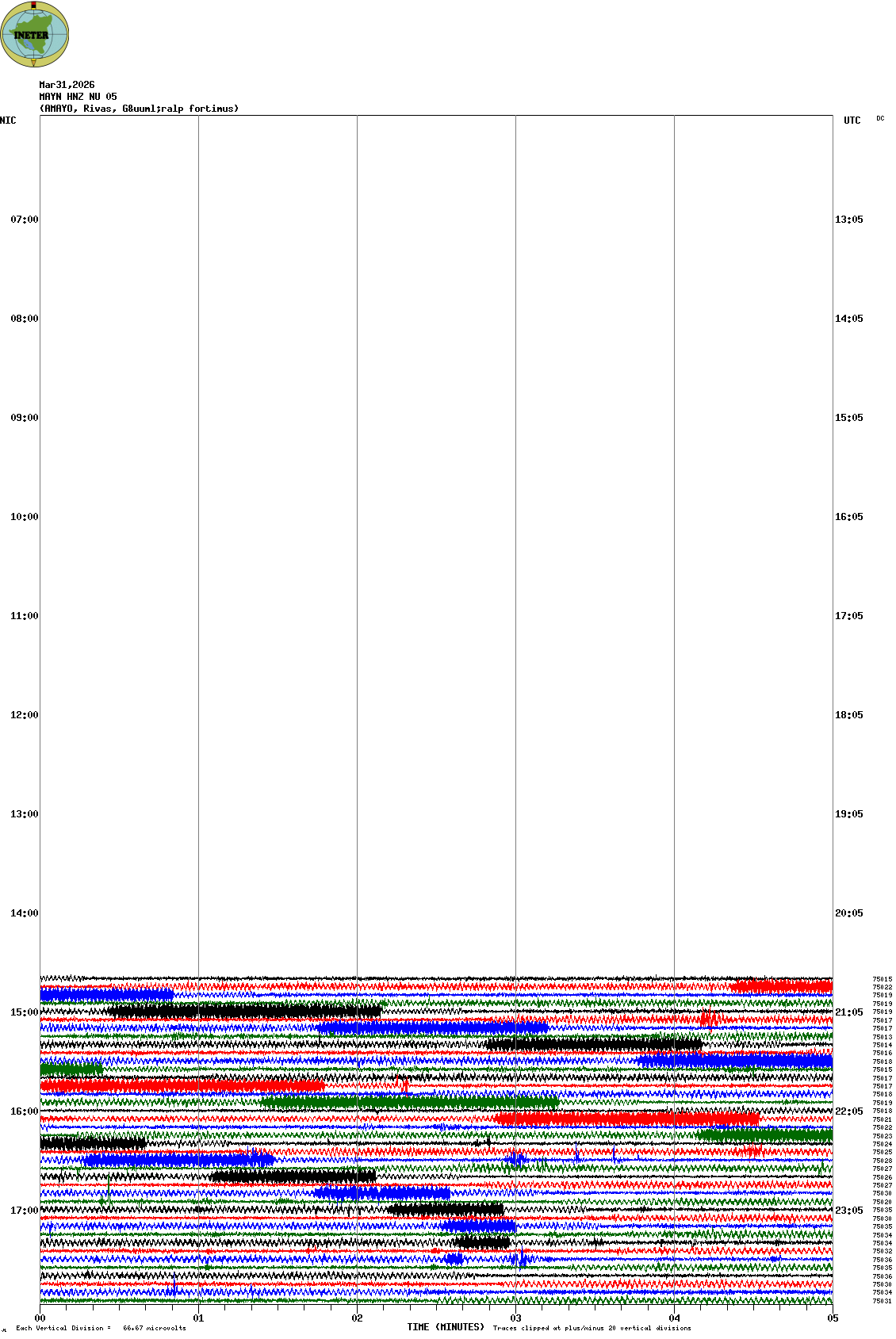Click the 17:00 local time marker
Image resolution: width=896 pixels, height=1339 pixels.
point(24,1211)
